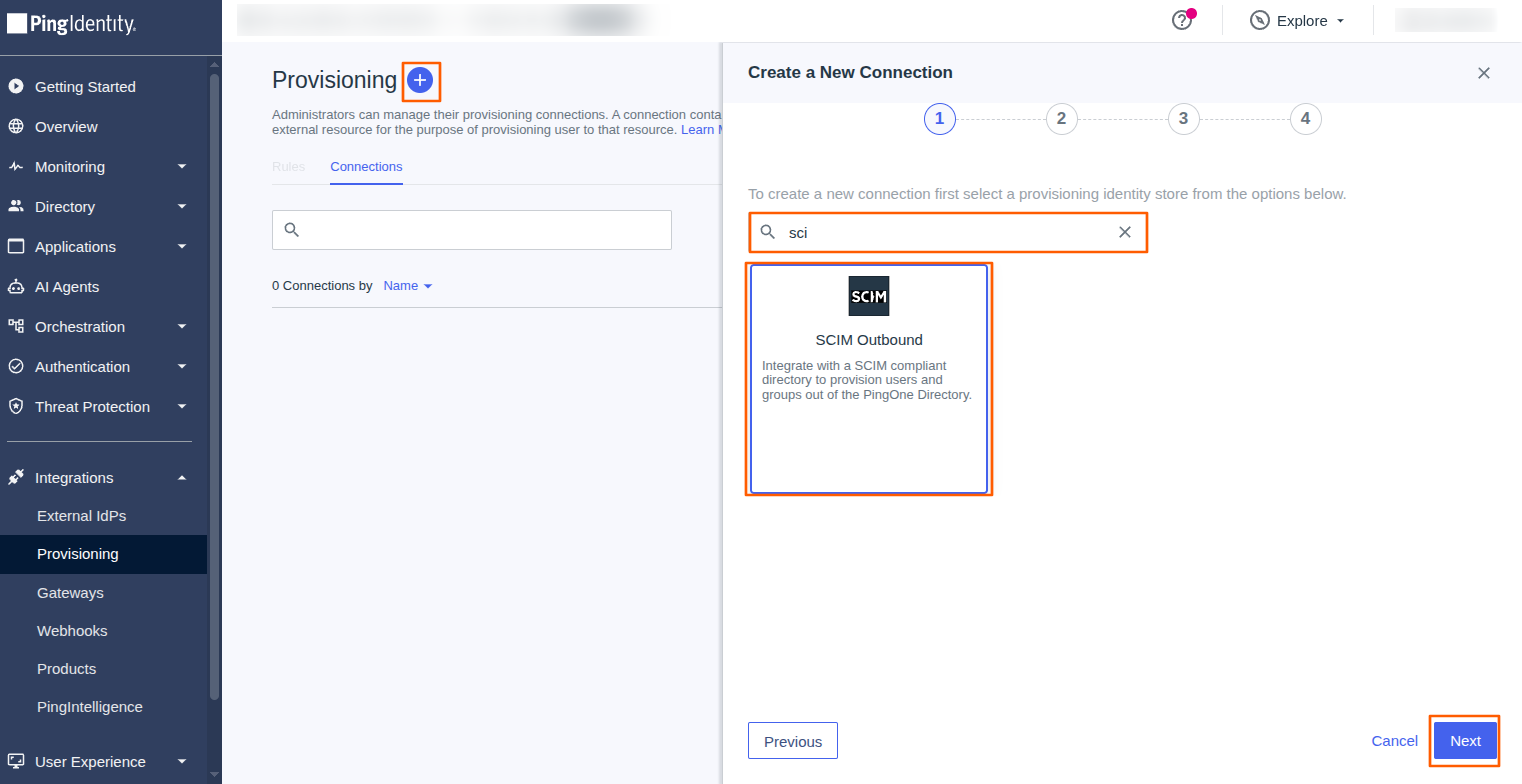Click the Explore compass icon

click(x=1260, y=20)
